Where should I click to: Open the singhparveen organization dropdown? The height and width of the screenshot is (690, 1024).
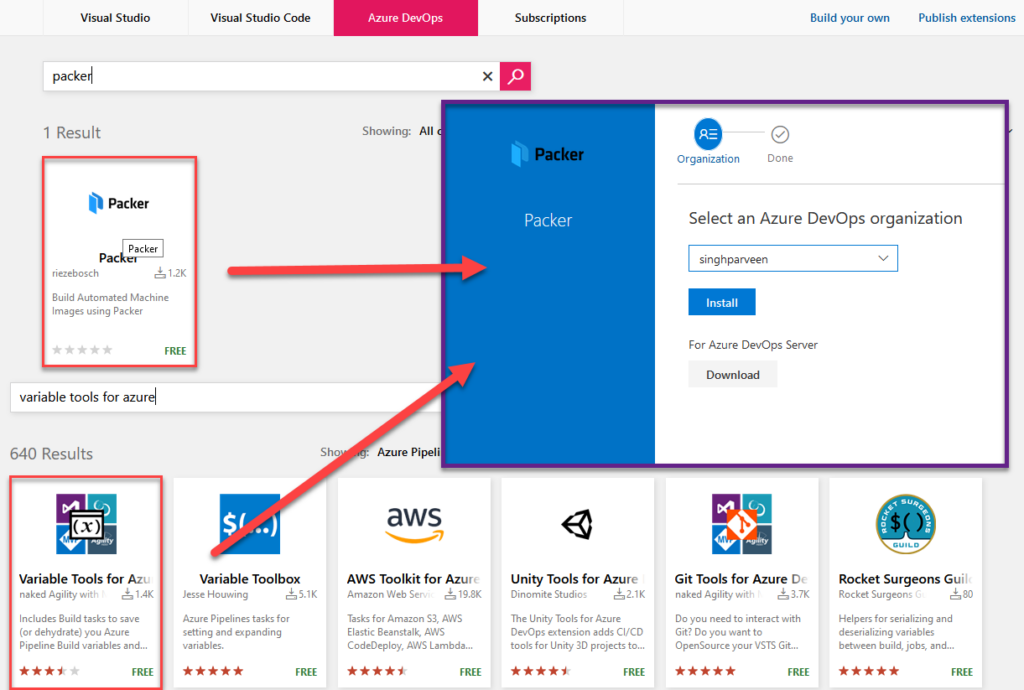[792, 257]
